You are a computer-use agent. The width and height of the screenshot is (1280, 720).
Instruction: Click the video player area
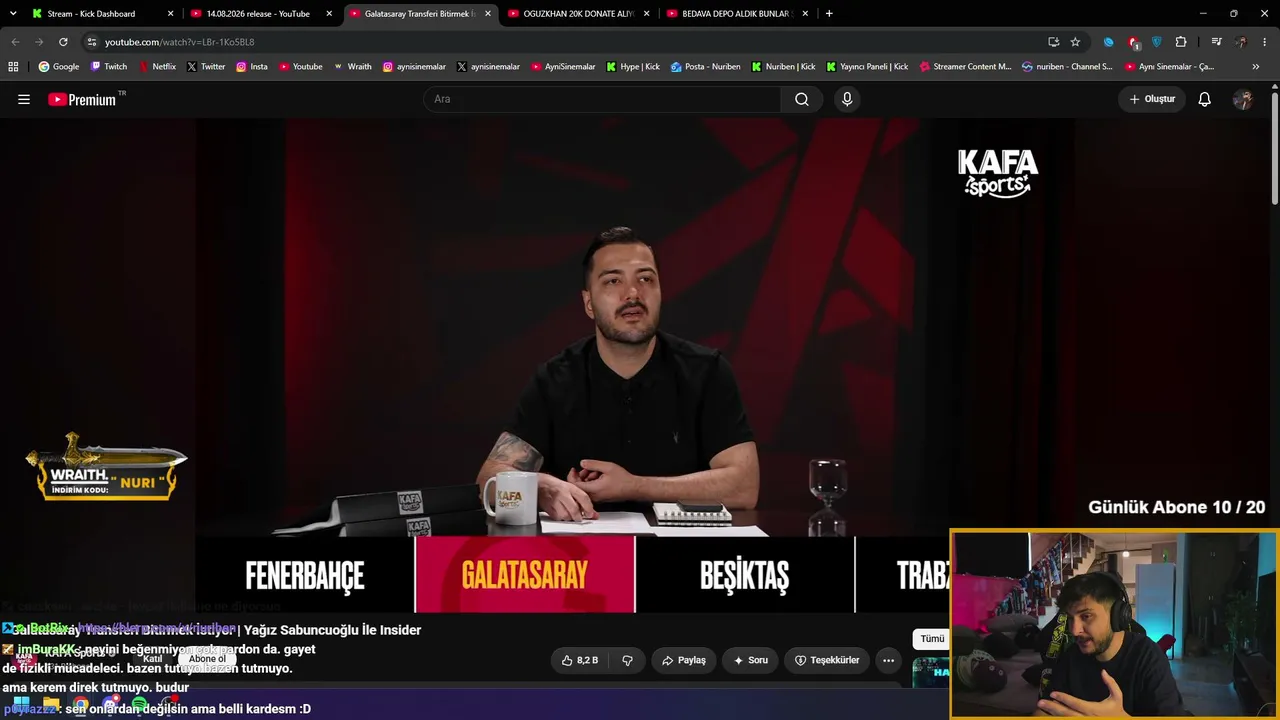(636, 365)
